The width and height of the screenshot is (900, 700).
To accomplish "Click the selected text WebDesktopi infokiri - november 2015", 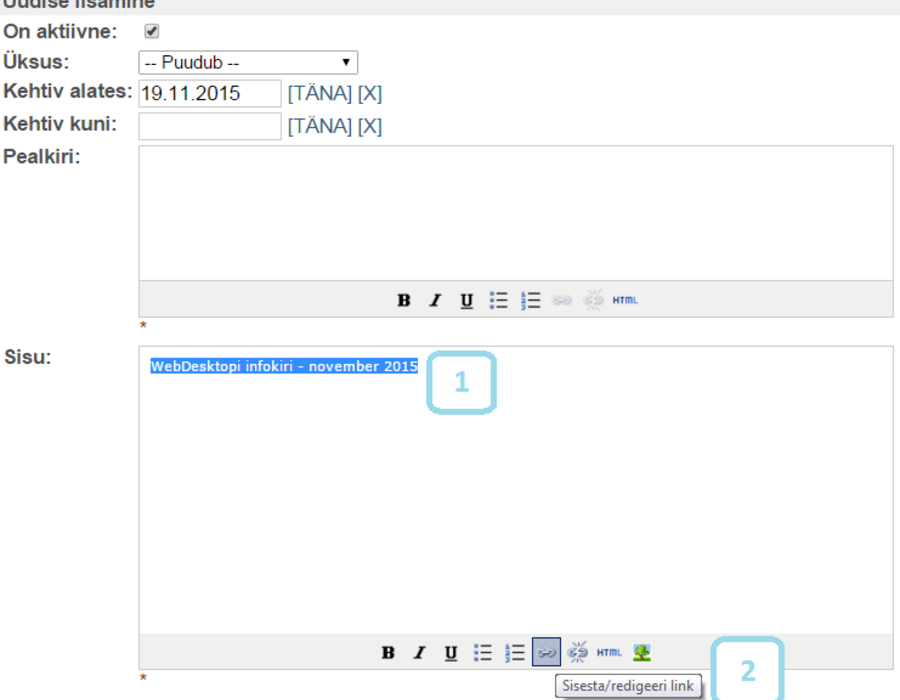I will 284,366.
